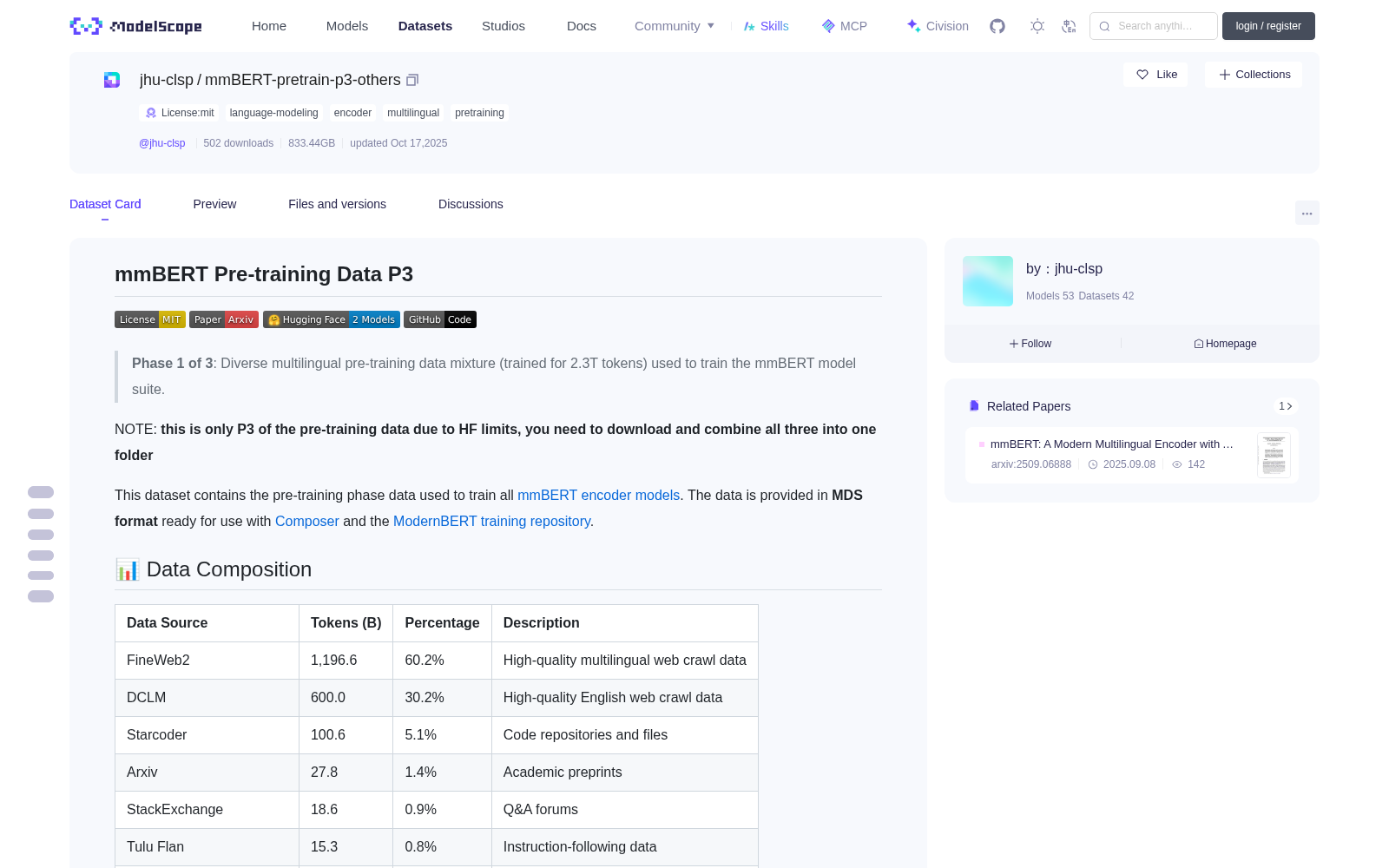The width and height of the screenshot is (1389, 868).
Task: Open the Skills link in the navbar
Action: pyautogui.click(x=767, y=26)
